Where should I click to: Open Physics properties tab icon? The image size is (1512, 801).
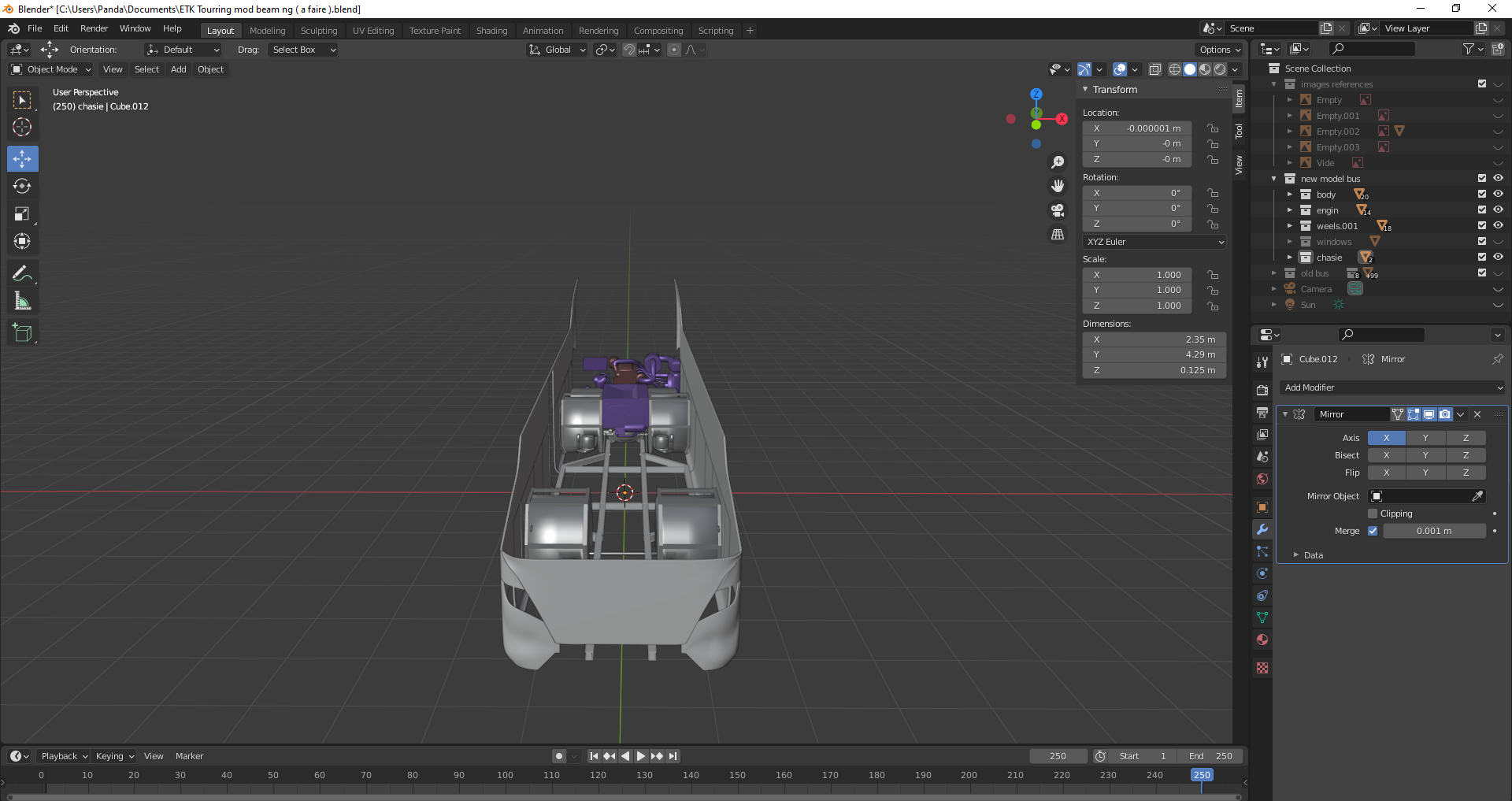pyautogui.click(x=1262, y=573)
